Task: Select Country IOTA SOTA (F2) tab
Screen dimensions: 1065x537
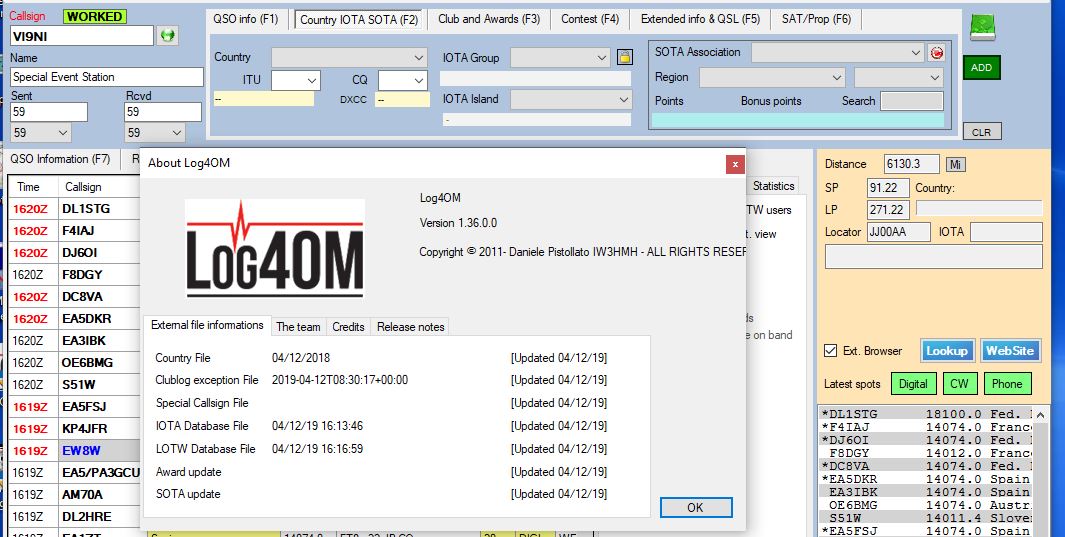Action: click(359, 20)
